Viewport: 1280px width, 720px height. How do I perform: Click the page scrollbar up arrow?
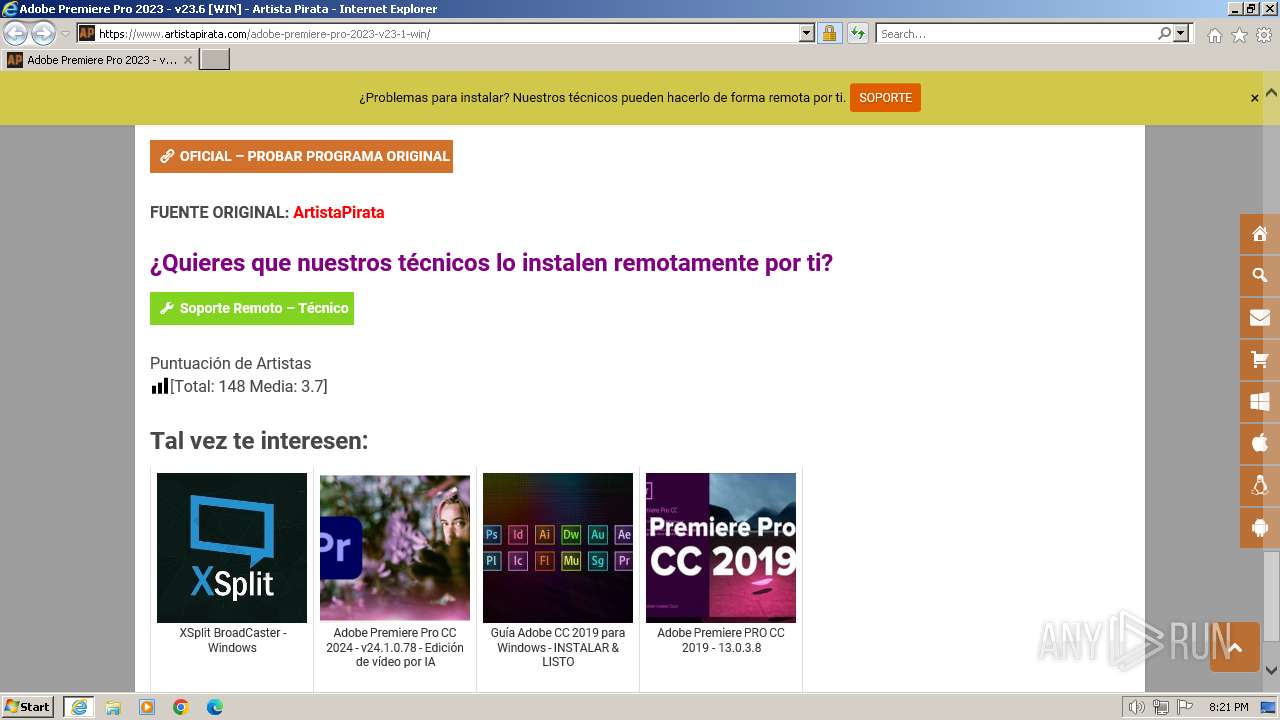coord(1271,92)
